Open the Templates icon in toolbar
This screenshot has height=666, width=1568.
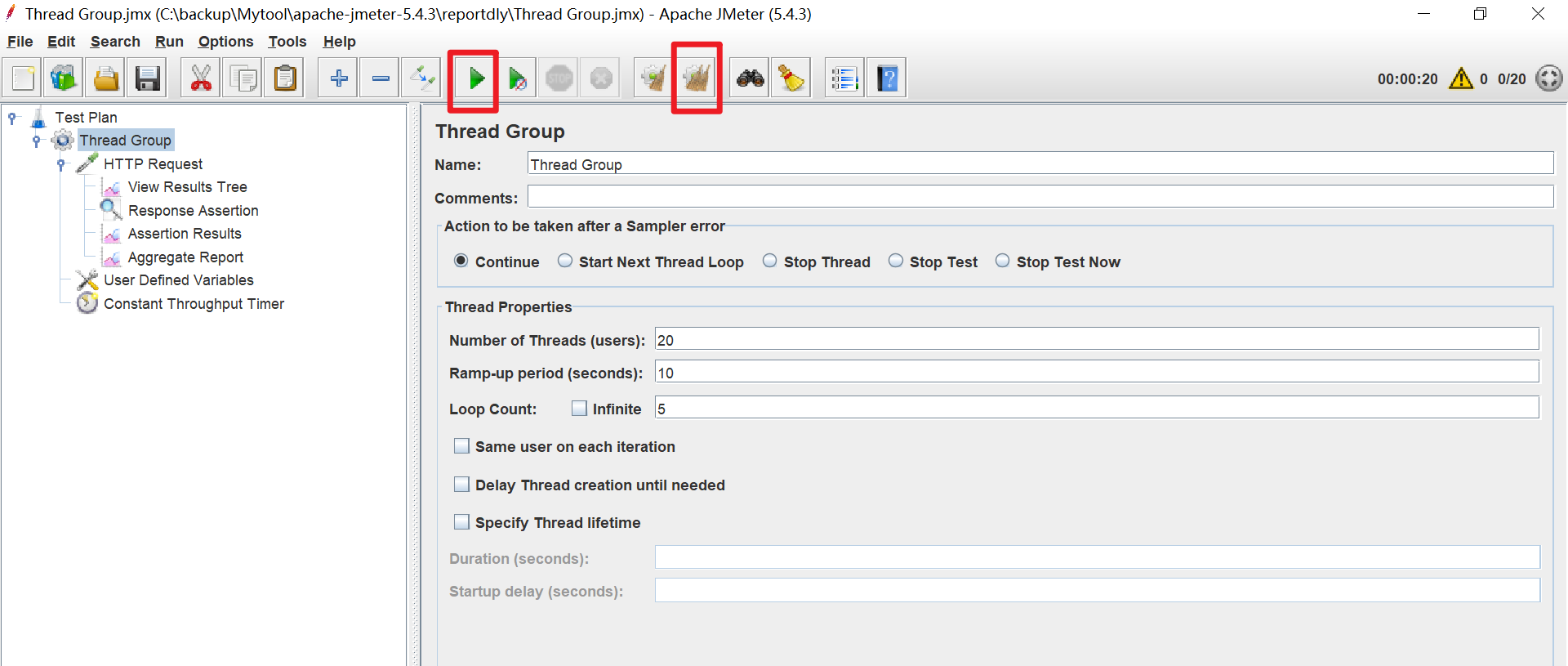pos(64,78)
